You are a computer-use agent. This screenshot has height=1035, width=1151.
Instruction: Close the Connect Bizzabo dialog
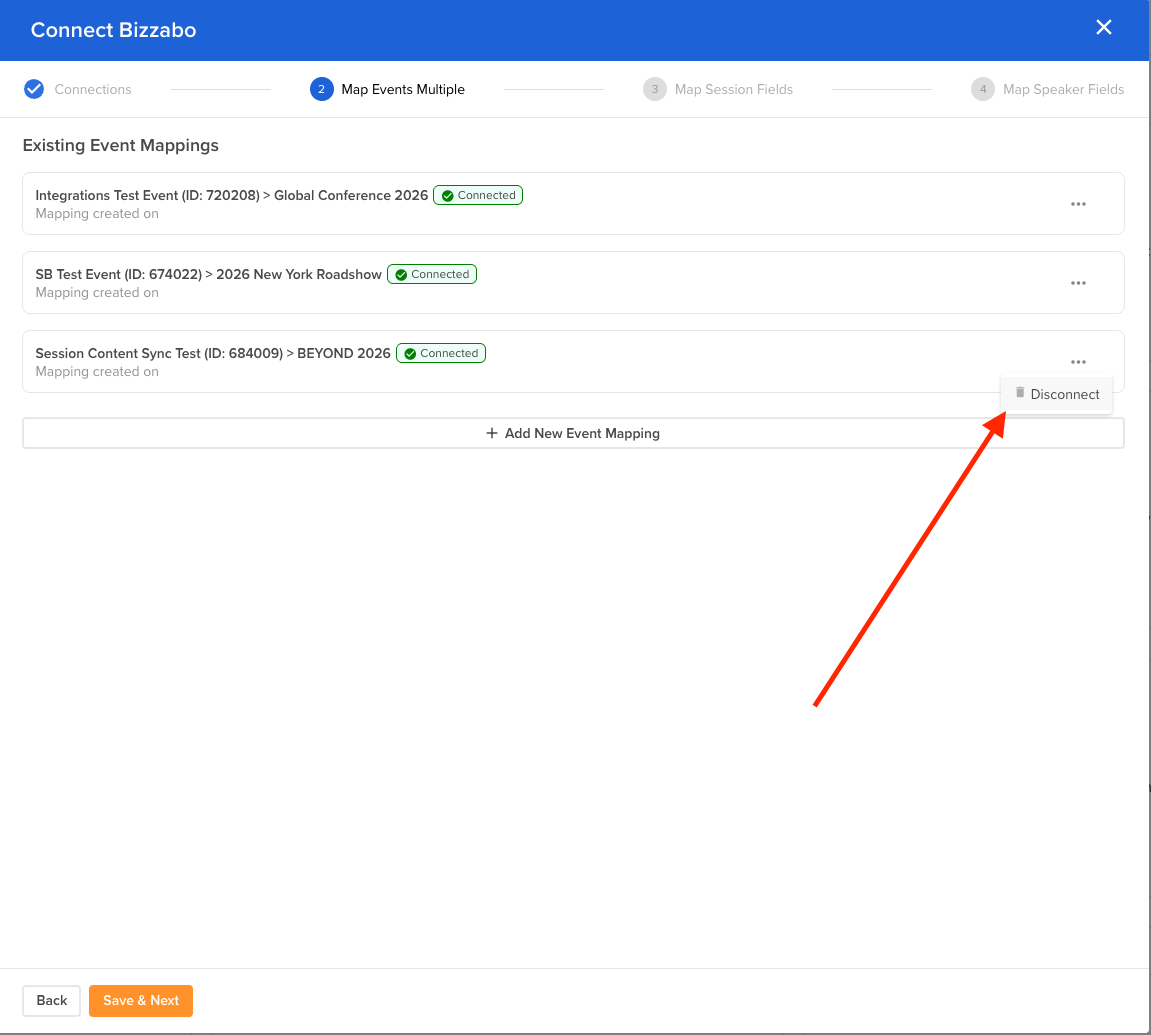pyautogui.click(x=1103, y=28)
